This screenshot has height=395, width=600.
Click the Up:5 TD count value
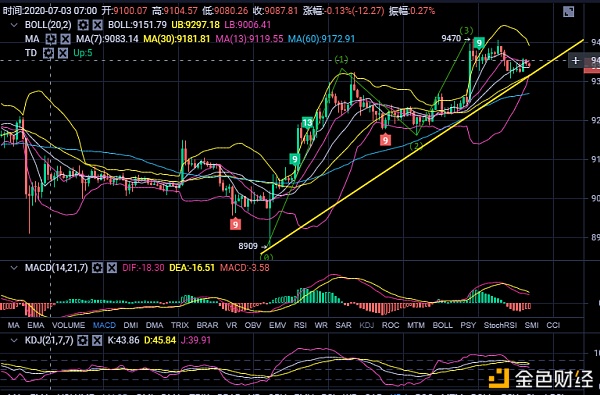pyautogui.click(x=83, y=53)
